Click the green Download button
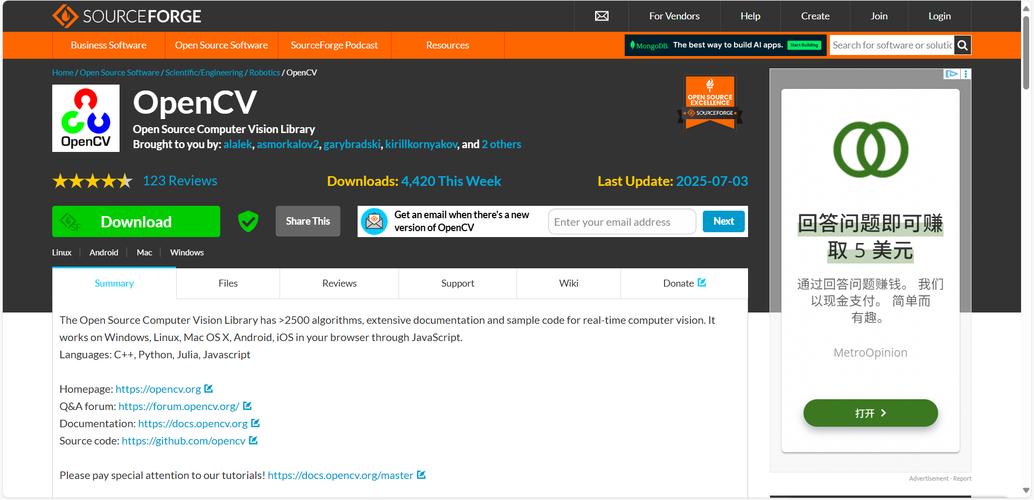The width and height of the screenshot is (1034, 500). [136, 222]
